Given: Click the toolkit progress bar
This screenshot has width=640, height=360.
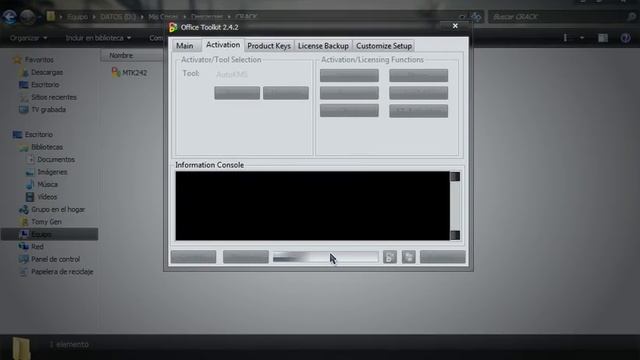Looking at the screenshot, I should (x=325, y=257).
